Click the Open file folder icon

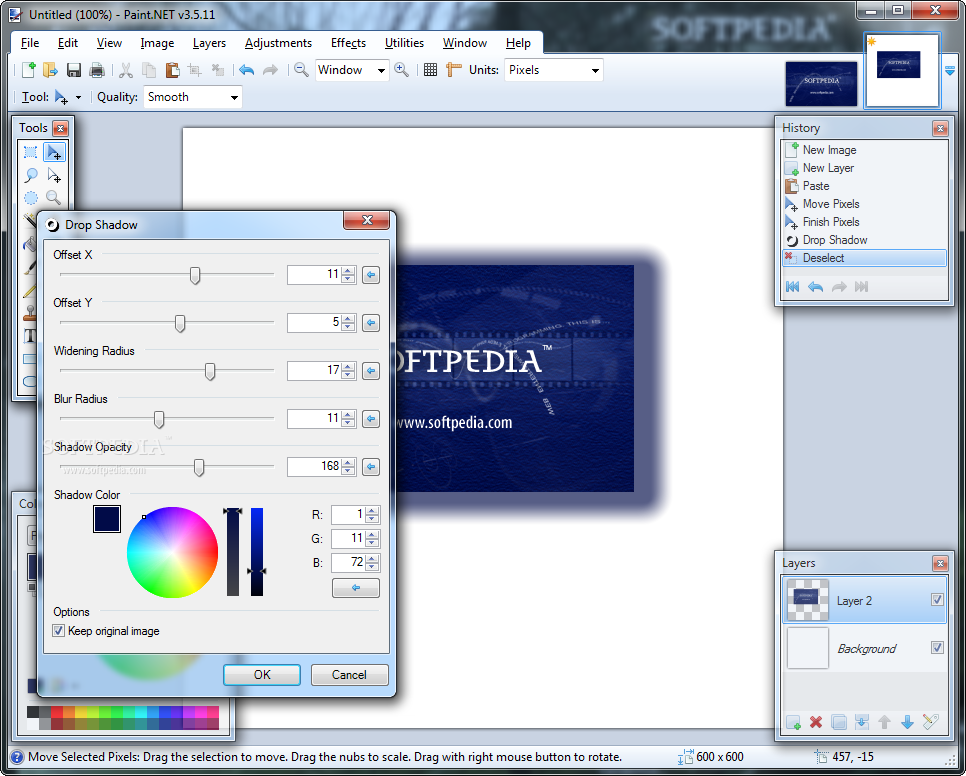pyautogui.click(x=51, y=70)
